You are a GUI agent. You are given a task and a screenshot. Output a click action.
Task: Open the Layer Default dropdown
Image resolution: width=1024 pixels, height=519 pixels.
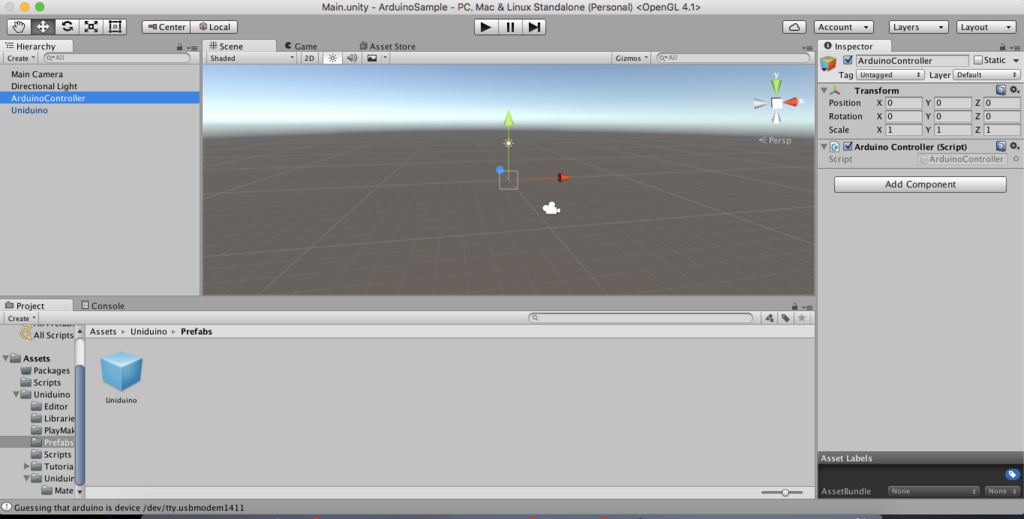coord(986,75)
